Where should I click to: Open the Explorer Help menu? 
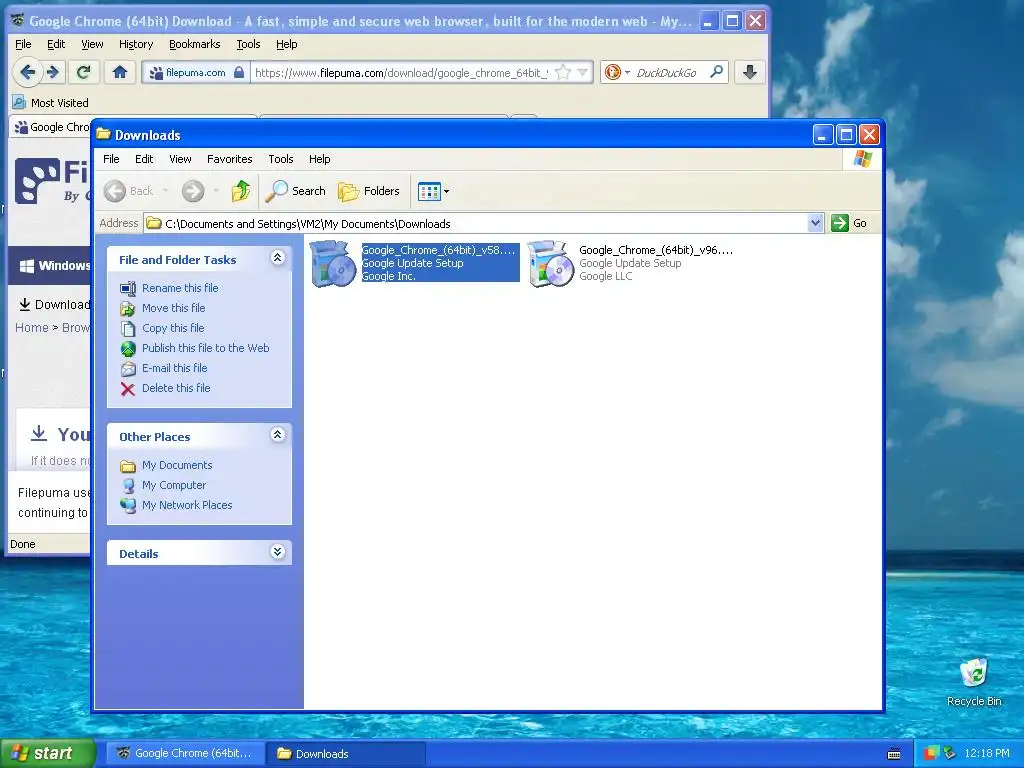pyautogui.click(x=319, y=159)
